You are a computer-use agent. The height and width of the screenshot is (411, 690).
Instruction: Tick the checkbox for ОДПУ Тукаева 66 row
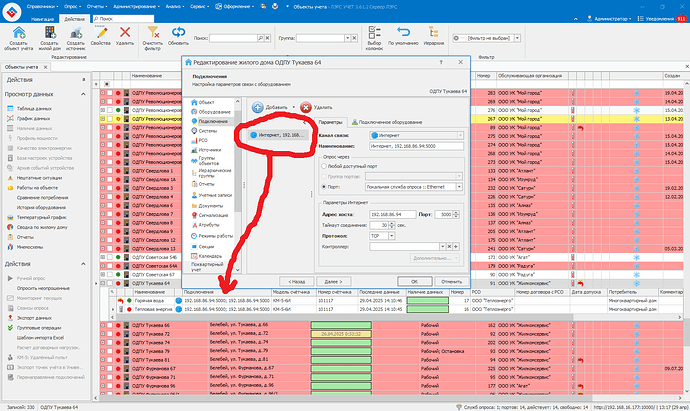point(110,325)
